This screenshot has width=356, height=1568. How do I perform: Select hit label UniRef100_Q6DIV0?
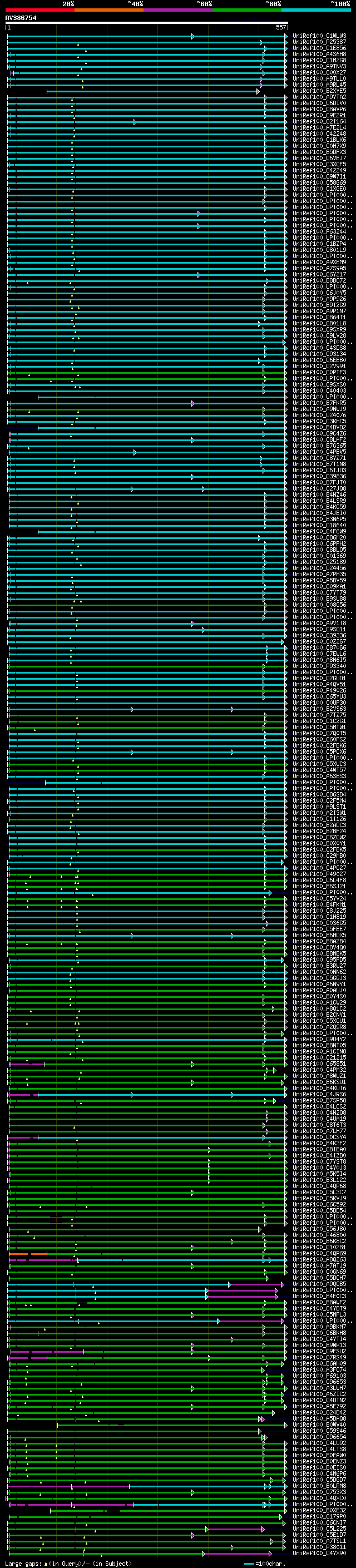(319, 103)
